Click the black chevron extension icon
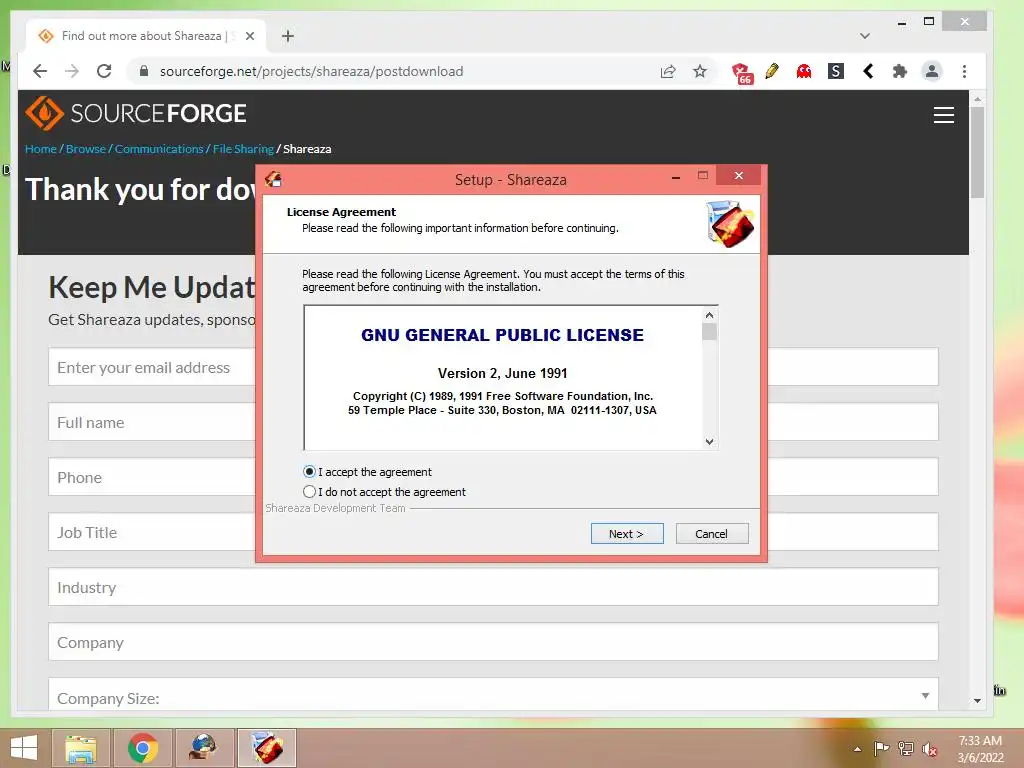The height and width of the screenshot is (768, 1024). [868, 71]
